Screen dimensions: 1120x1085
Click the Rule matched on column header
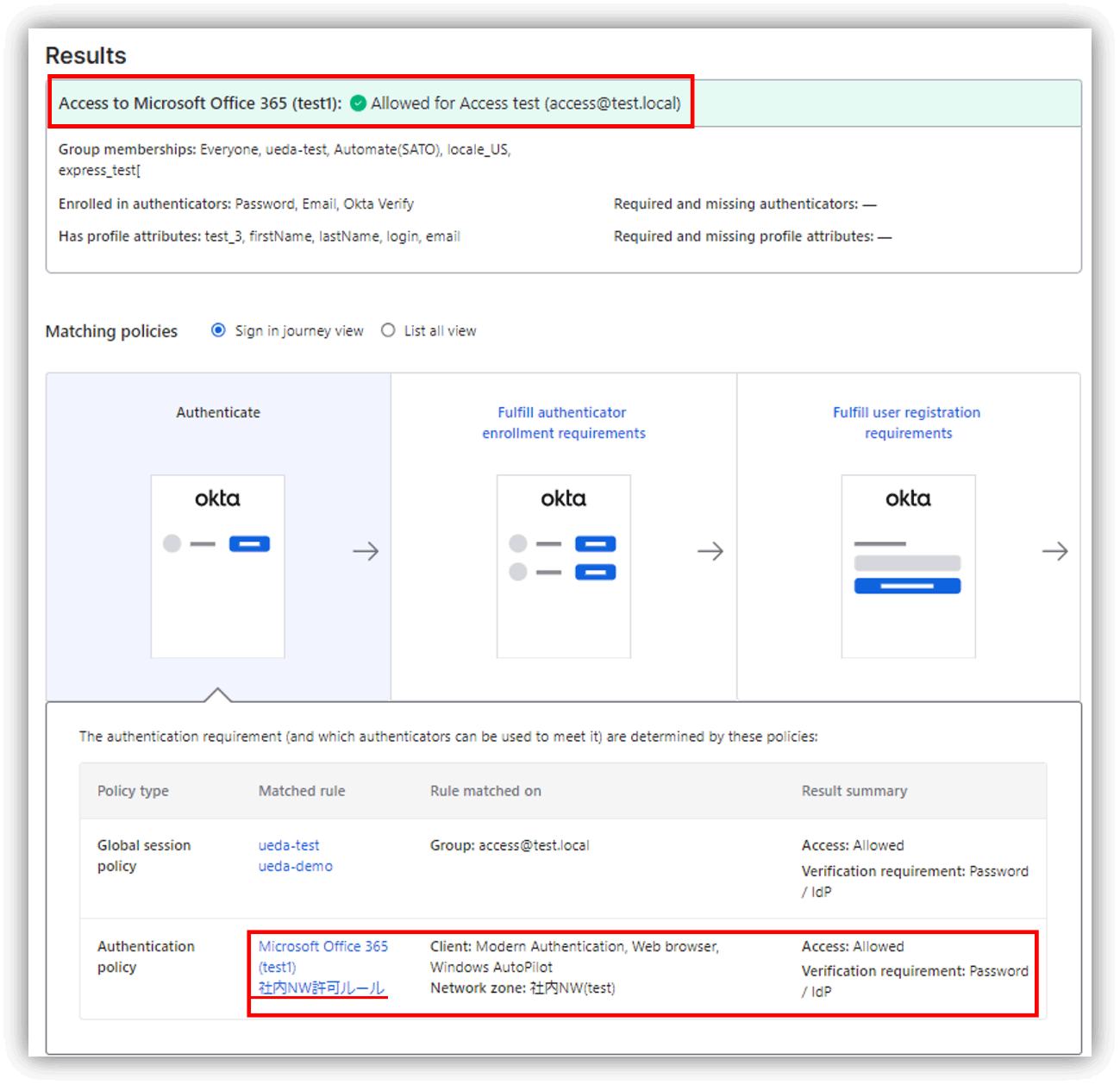point(485,791)
